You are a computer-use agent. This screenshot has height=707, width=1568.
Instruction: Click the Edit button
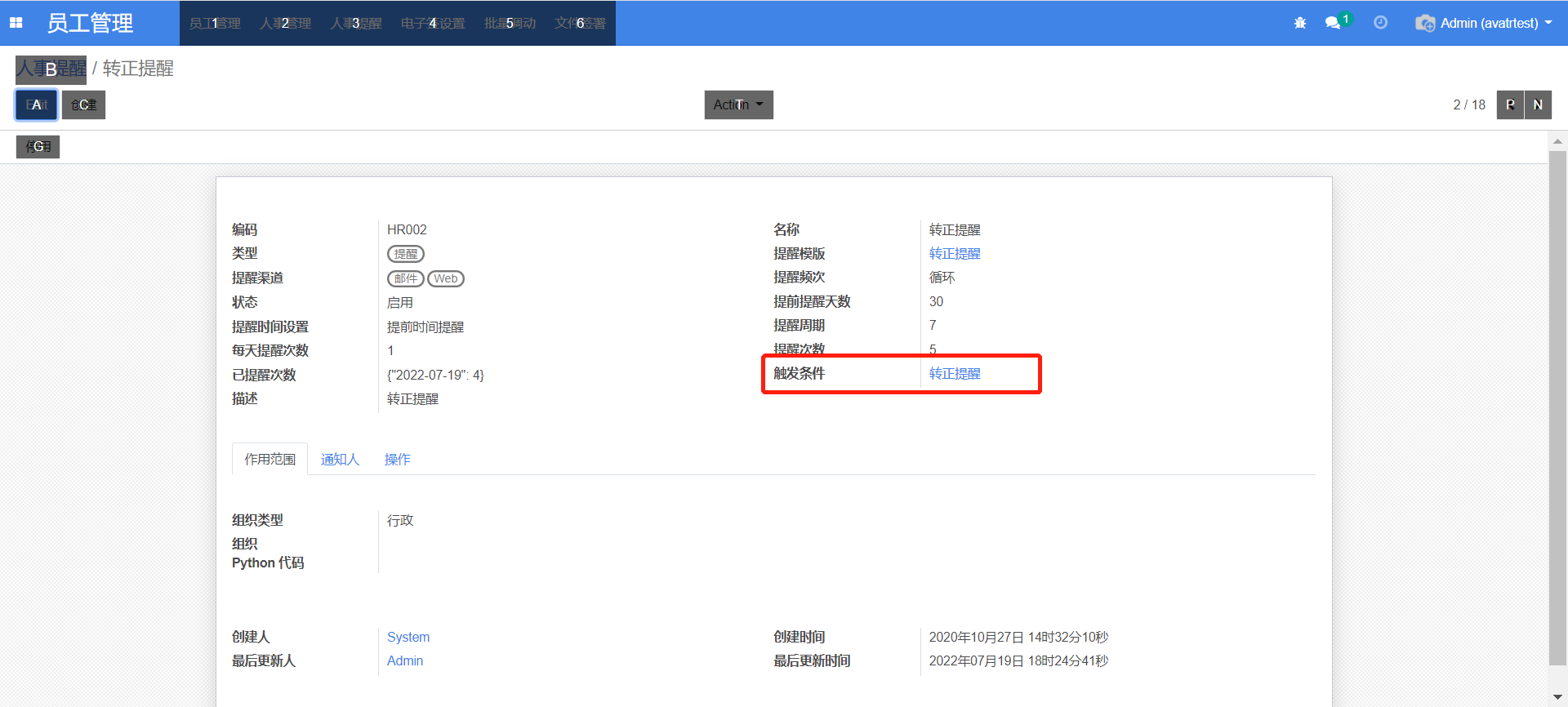pos(37,104)
